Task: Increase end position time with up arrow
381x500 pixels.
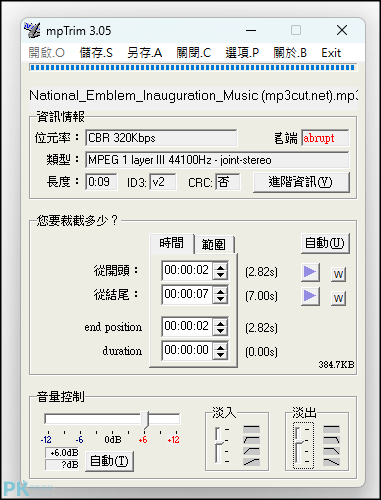Action: click(220, 322)
